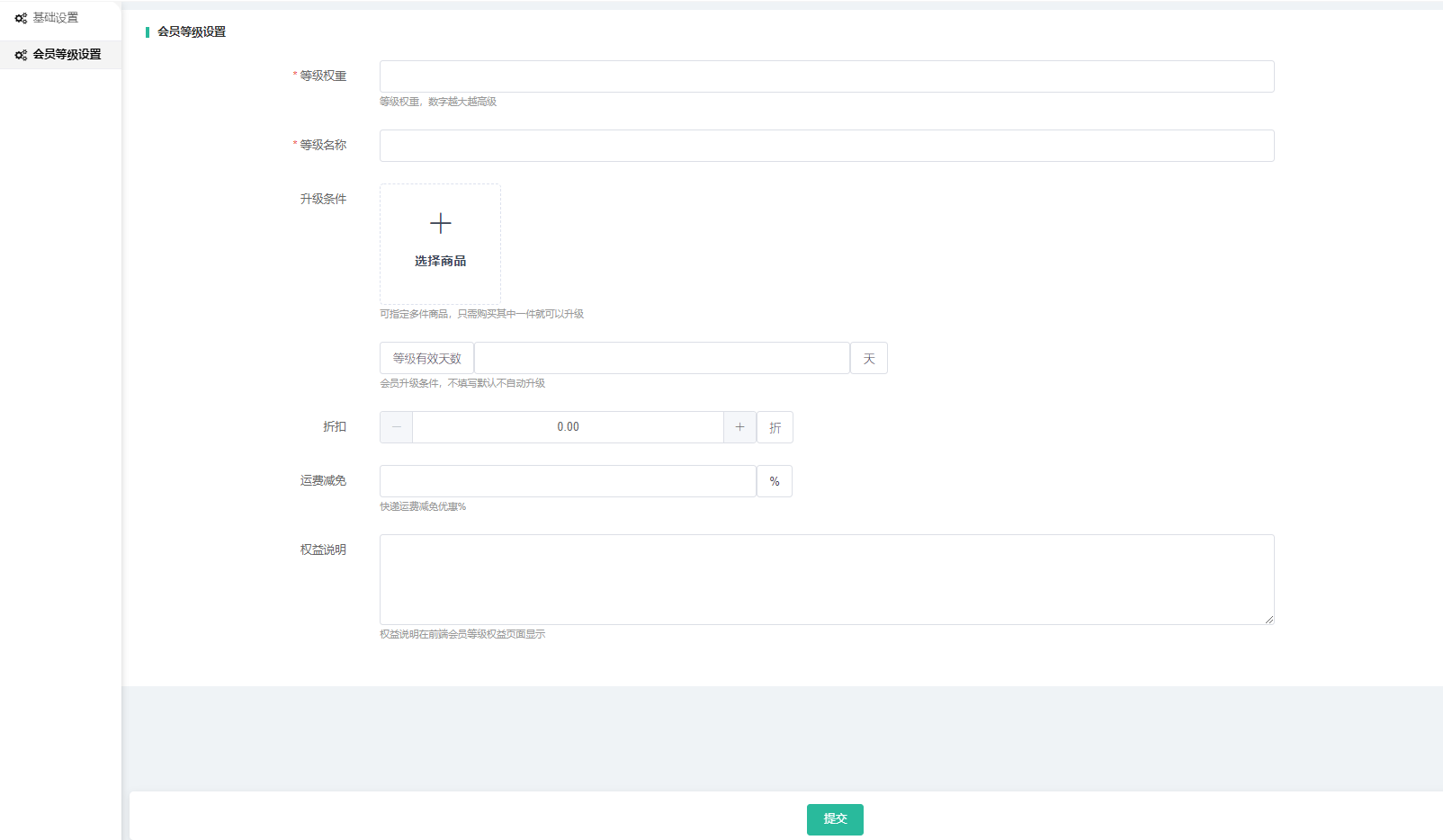Image resolution: width=1443 pixels, height=840 pixels.
Task: Click the 折扣 value field showing 0.00
Action: click(x=568, y=427)
